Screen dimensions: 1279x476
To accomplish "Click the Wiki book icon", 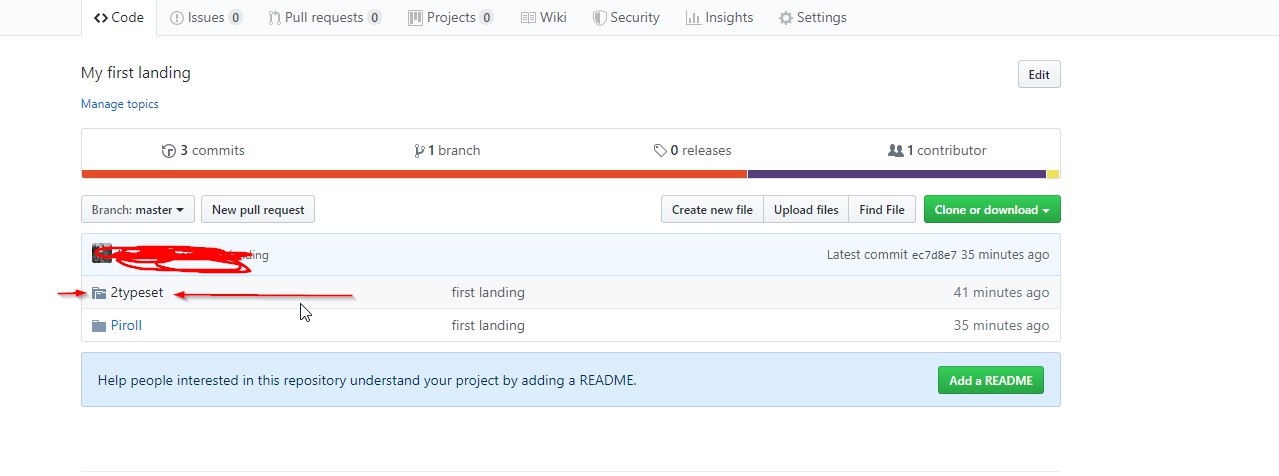I will [528, 18].
